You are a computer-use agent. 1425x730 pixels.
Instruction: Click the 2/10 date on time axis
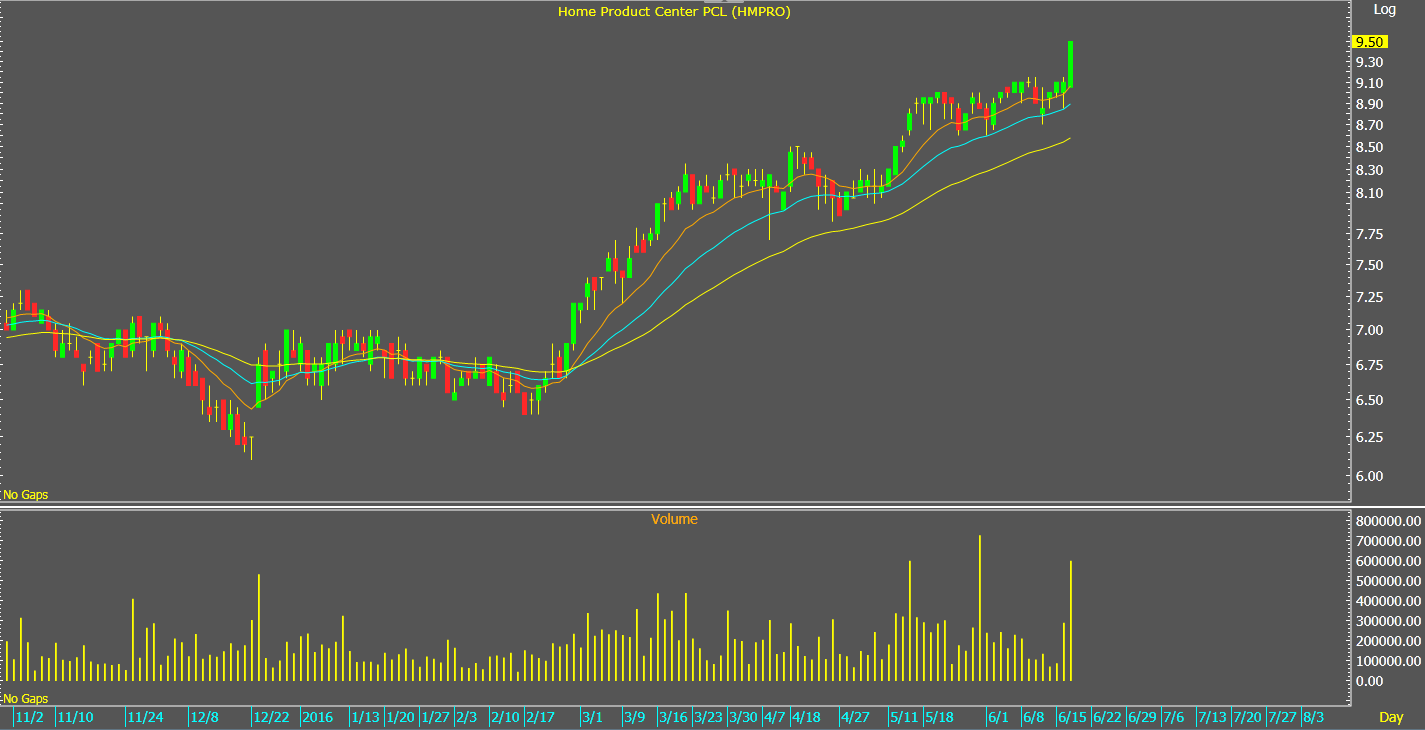pos(504,717)
